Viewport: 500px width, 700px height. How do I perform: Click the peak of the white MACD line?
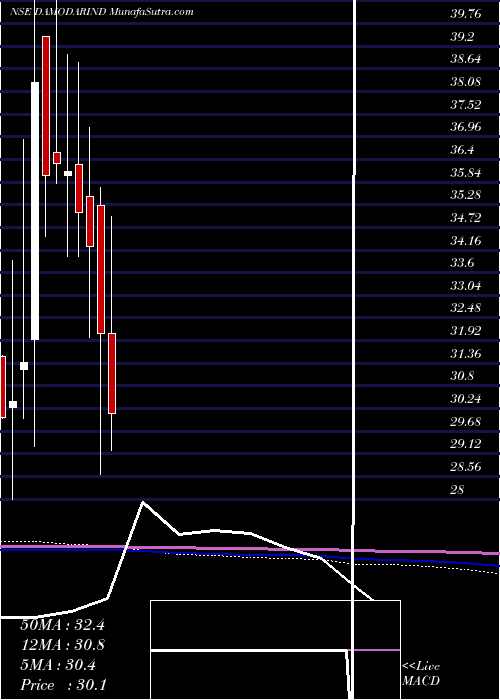[x=143, y=502]
